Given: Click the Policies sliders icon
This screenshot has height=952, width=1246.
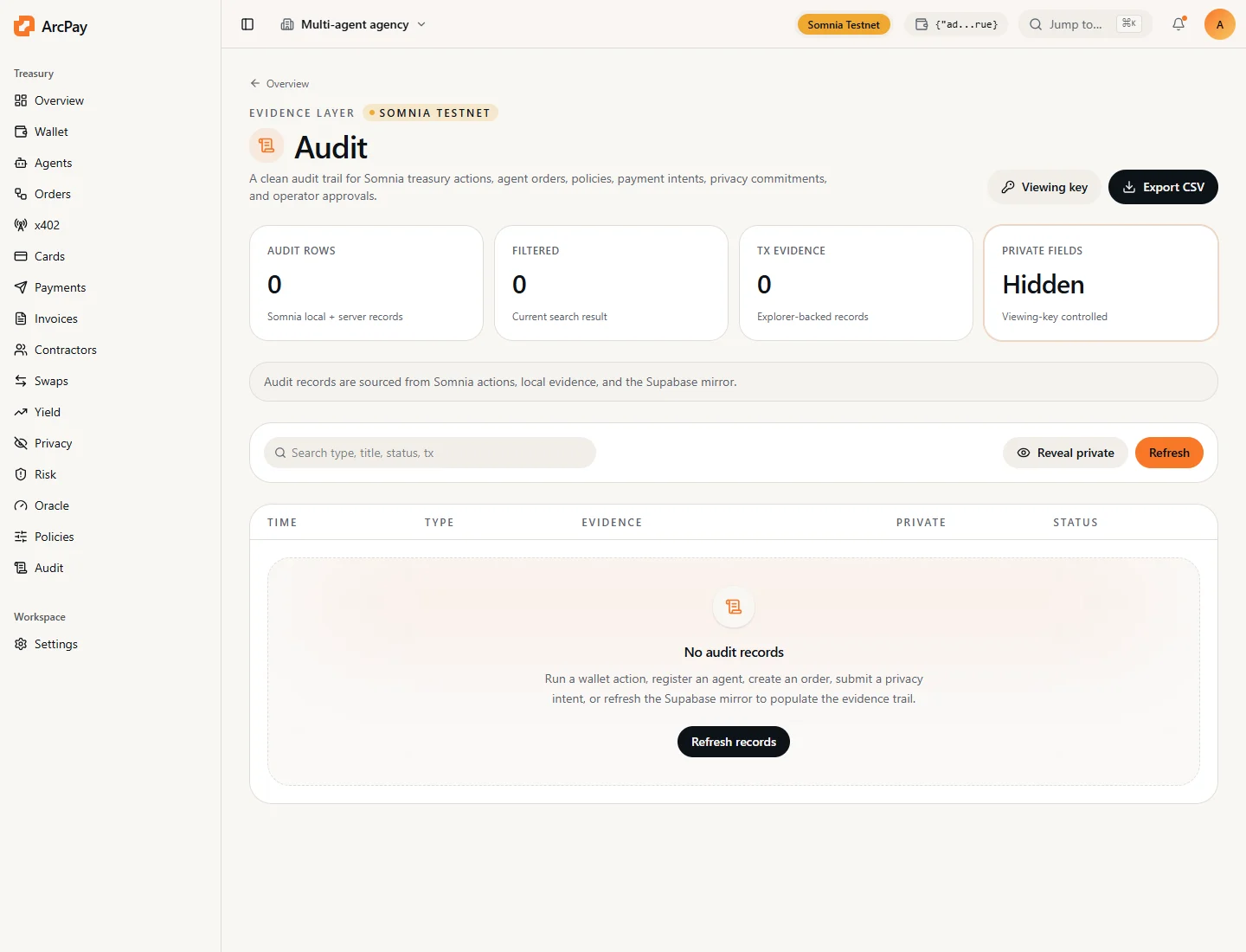Looking at the screenshot, I should click(x=21, y=537).
